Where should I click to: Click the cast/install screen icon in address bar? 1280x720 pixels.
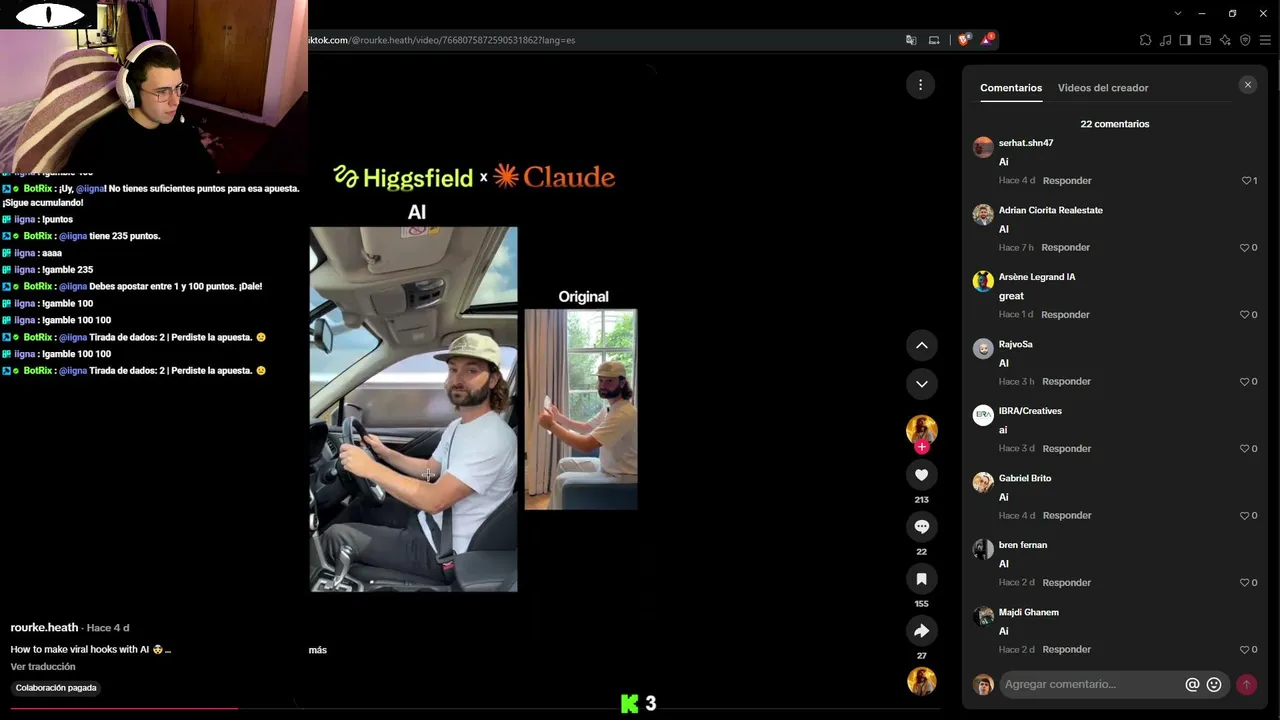click(x=934, y=40)
